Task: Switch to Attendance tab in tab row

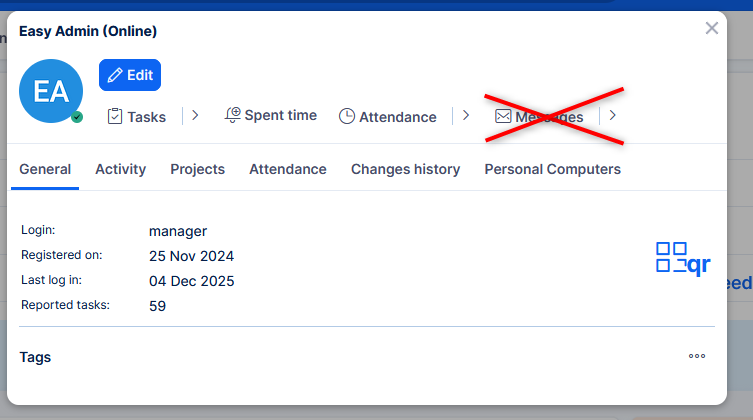Action: point(288,169)
